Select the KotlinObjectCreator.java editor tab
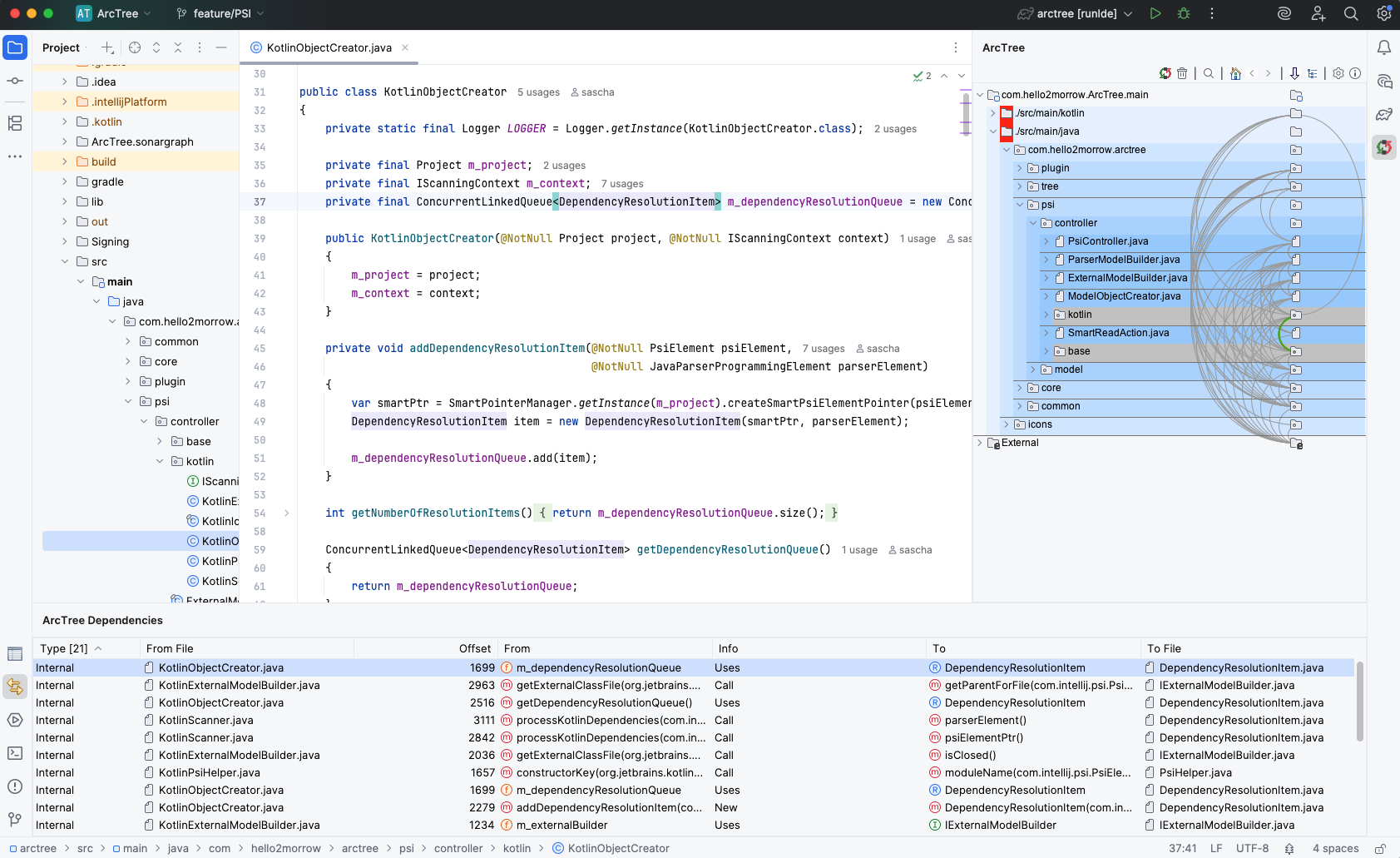 tap(329, 47)
